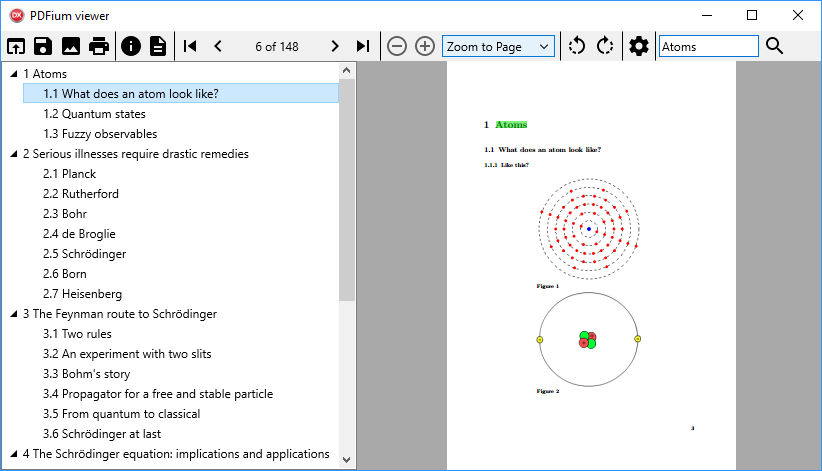This screenshot has width=822, height=471.
Task: Click the Figure 2 caption
Action: (x=548, y=391)
